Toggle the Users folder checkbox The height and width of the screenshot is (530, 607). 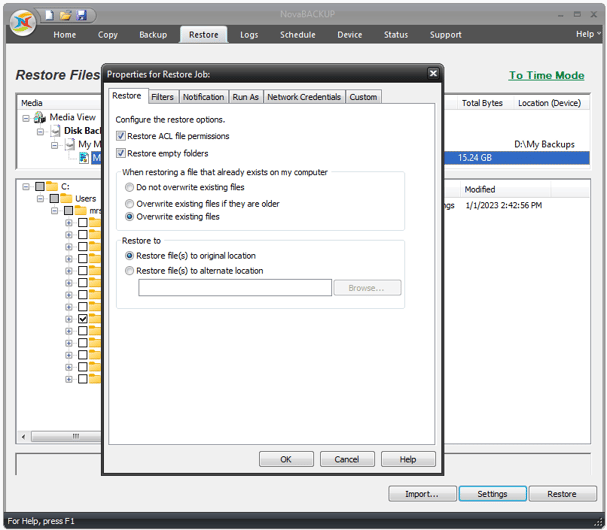54,199
